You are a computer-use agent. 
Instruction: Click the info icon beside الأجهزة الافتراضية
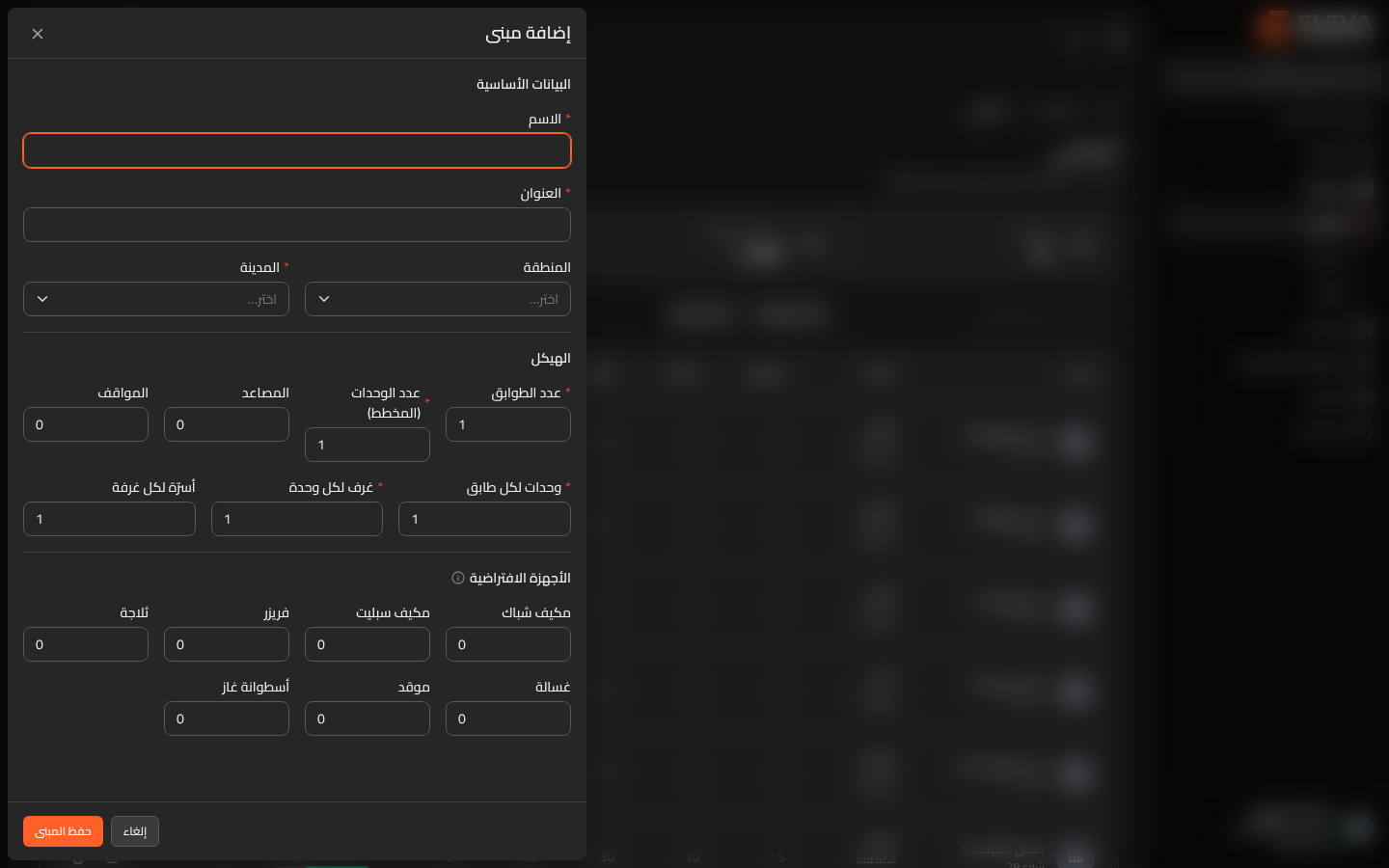coord(458,578)
